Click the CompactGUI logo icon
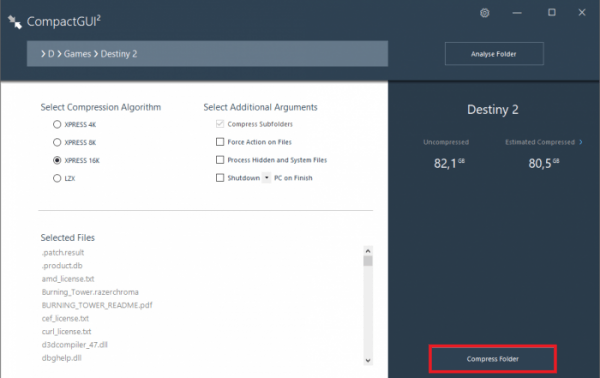 (15, 22)
